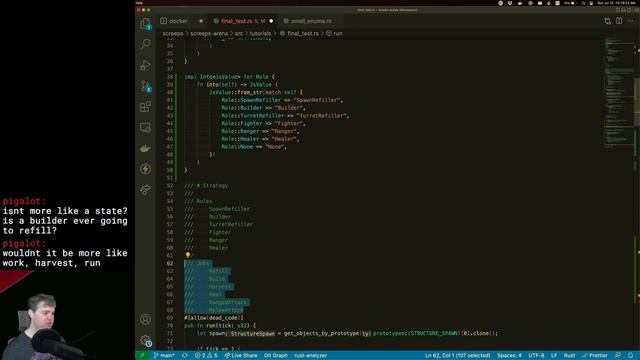Open the Explorer view in activity bar
Viewport: 640px width, 360px height.
click(x=146, y=24)
